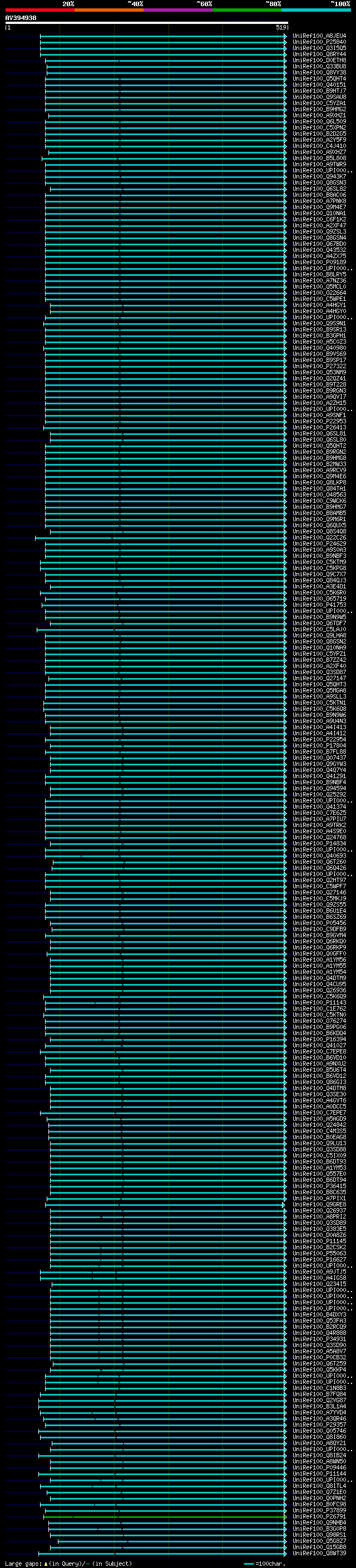Click hit label UniRef100_Q8ITL4
Image resolution: width=356 pixels, height=1568 pixels.
(x=319, y=1486)
